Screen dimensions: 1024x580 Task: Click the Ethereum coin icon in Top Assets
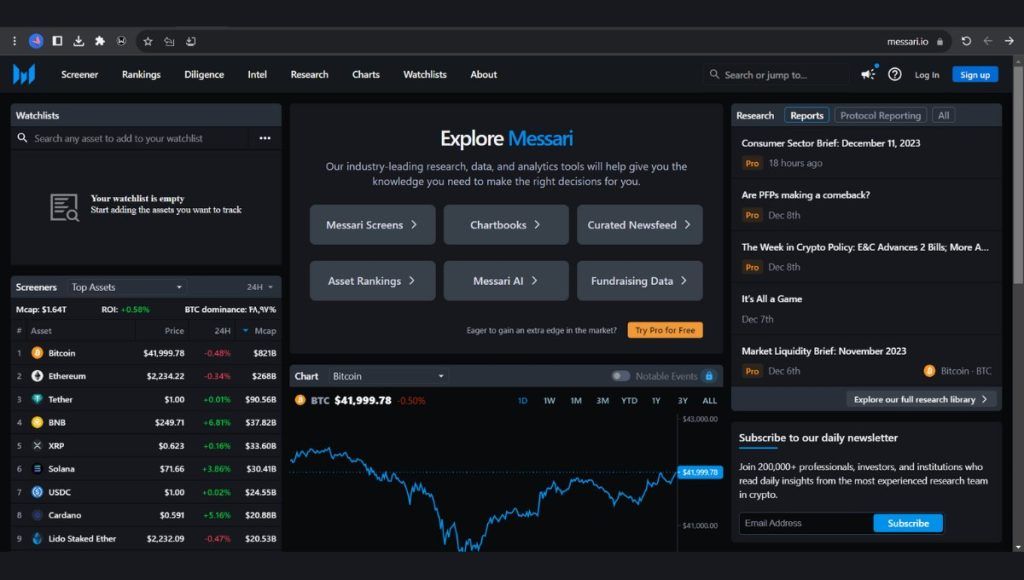point(37,376)
